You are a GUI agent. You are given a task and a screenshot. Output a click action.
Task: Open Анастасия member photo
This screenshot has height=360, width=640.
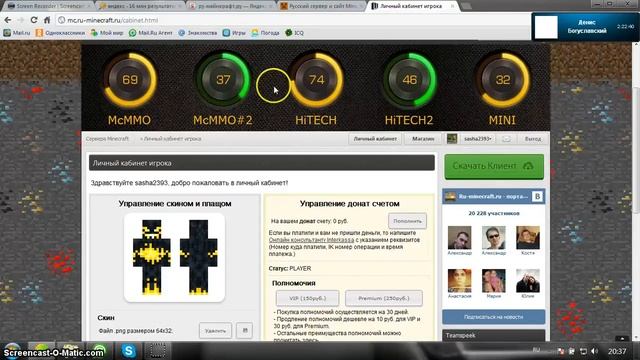pos(459,280)
